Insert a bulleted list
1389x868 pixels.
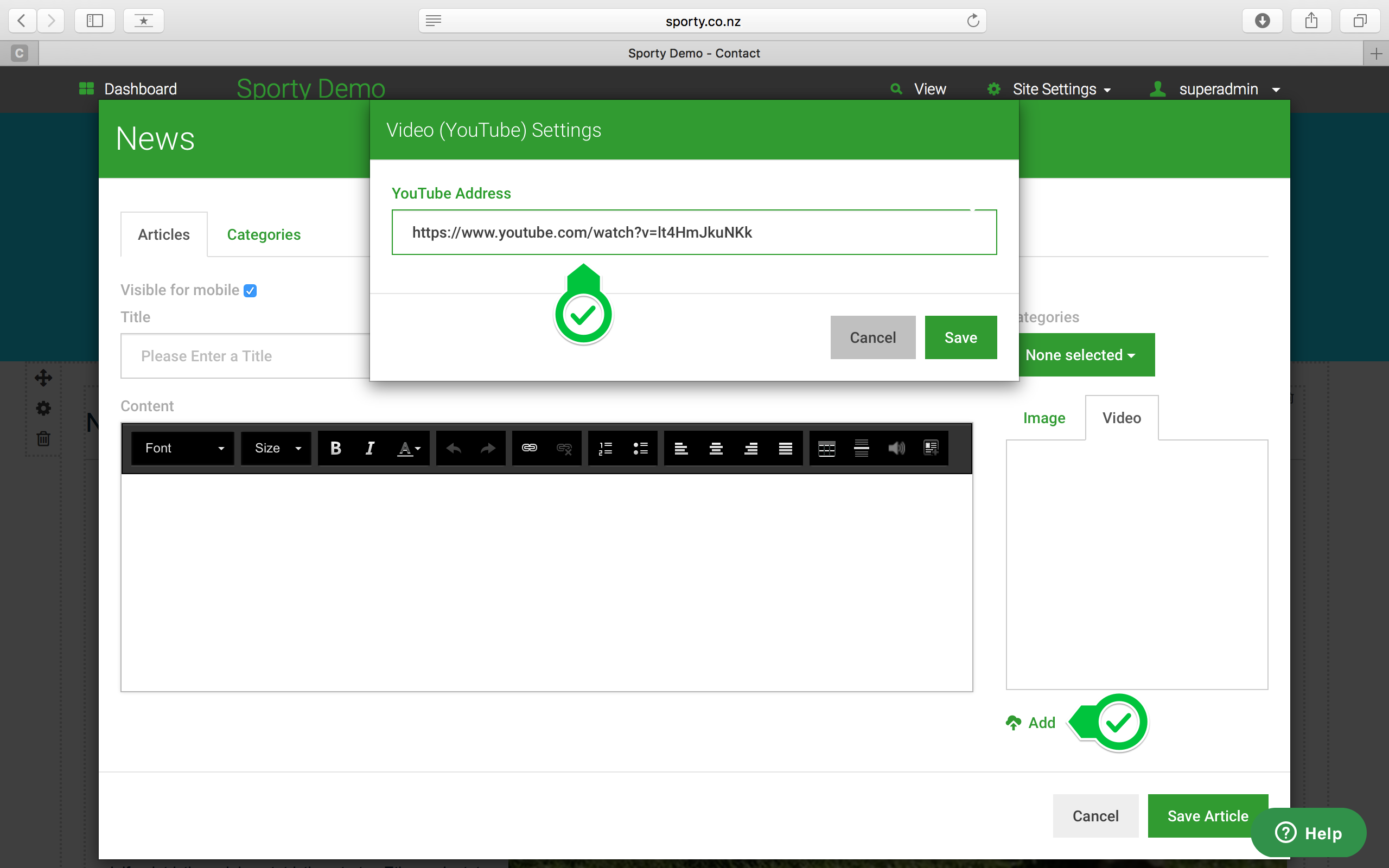pyautogui.click(x=641, y=448)
